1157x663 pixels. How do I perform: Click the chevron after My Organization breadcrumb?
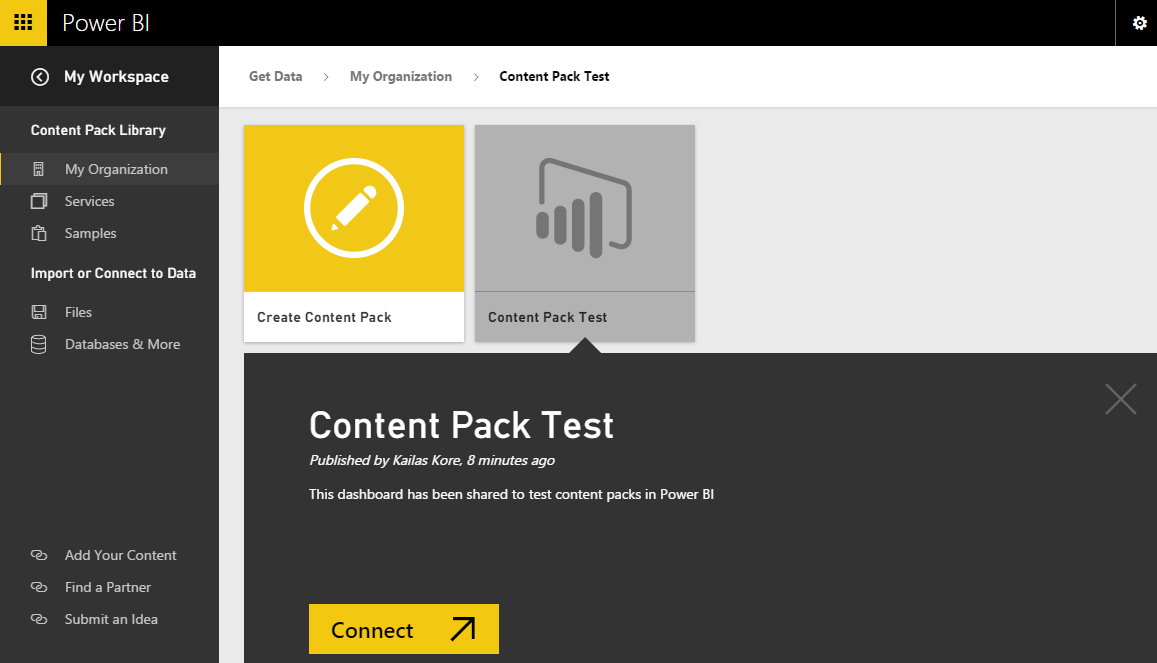(476, 77)
